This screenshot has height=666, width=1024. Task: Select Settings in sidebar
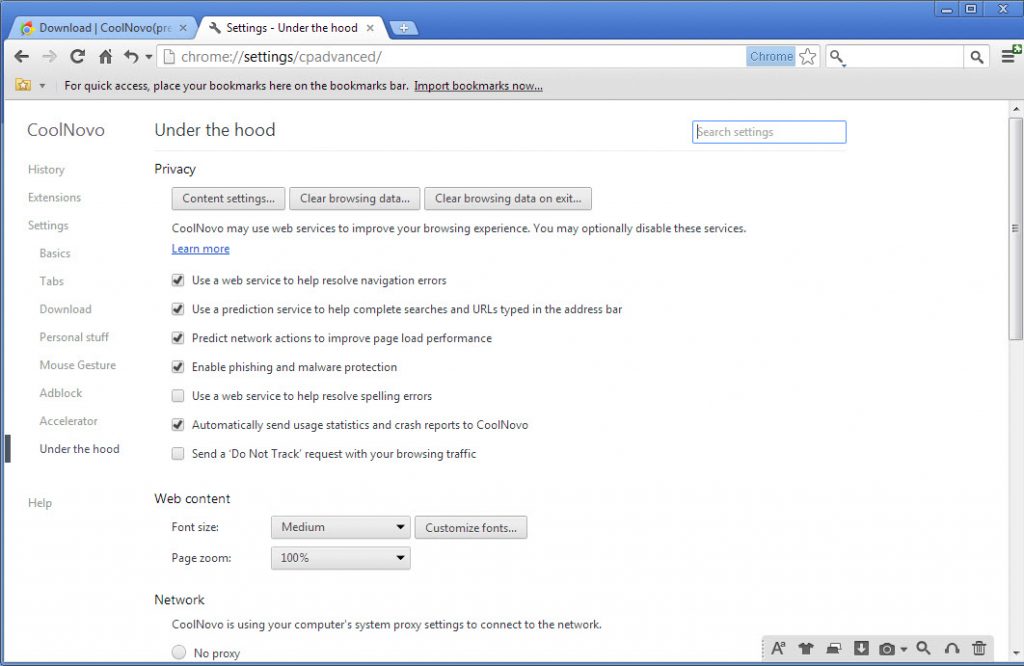click(48, 225)
